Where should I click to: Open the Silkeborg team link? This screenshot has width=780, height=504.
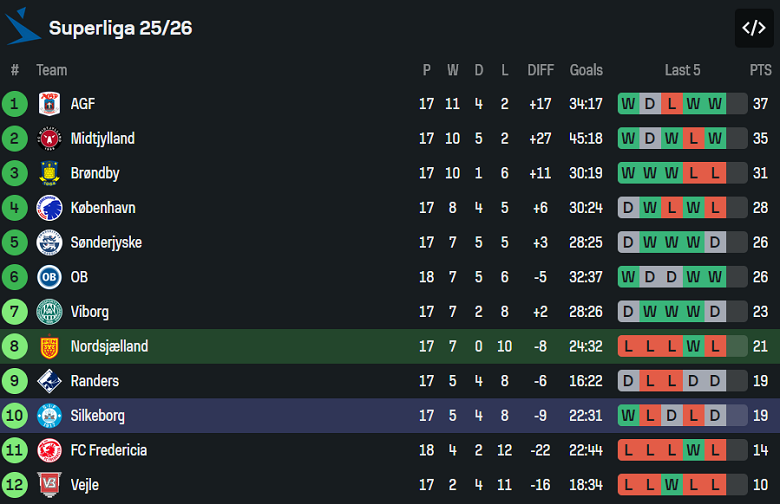point(98,416)
